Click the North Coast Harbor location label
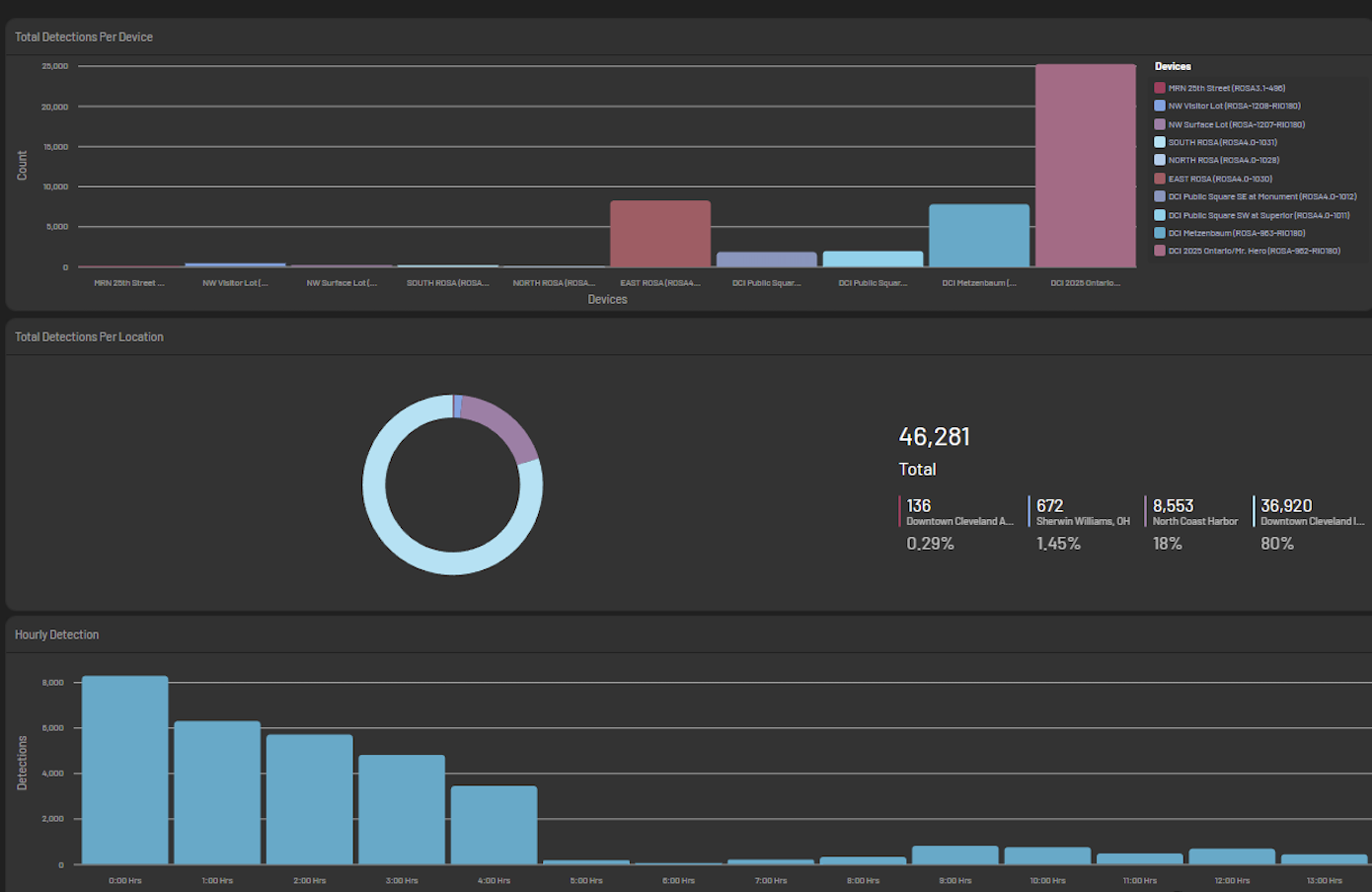 1195,521
